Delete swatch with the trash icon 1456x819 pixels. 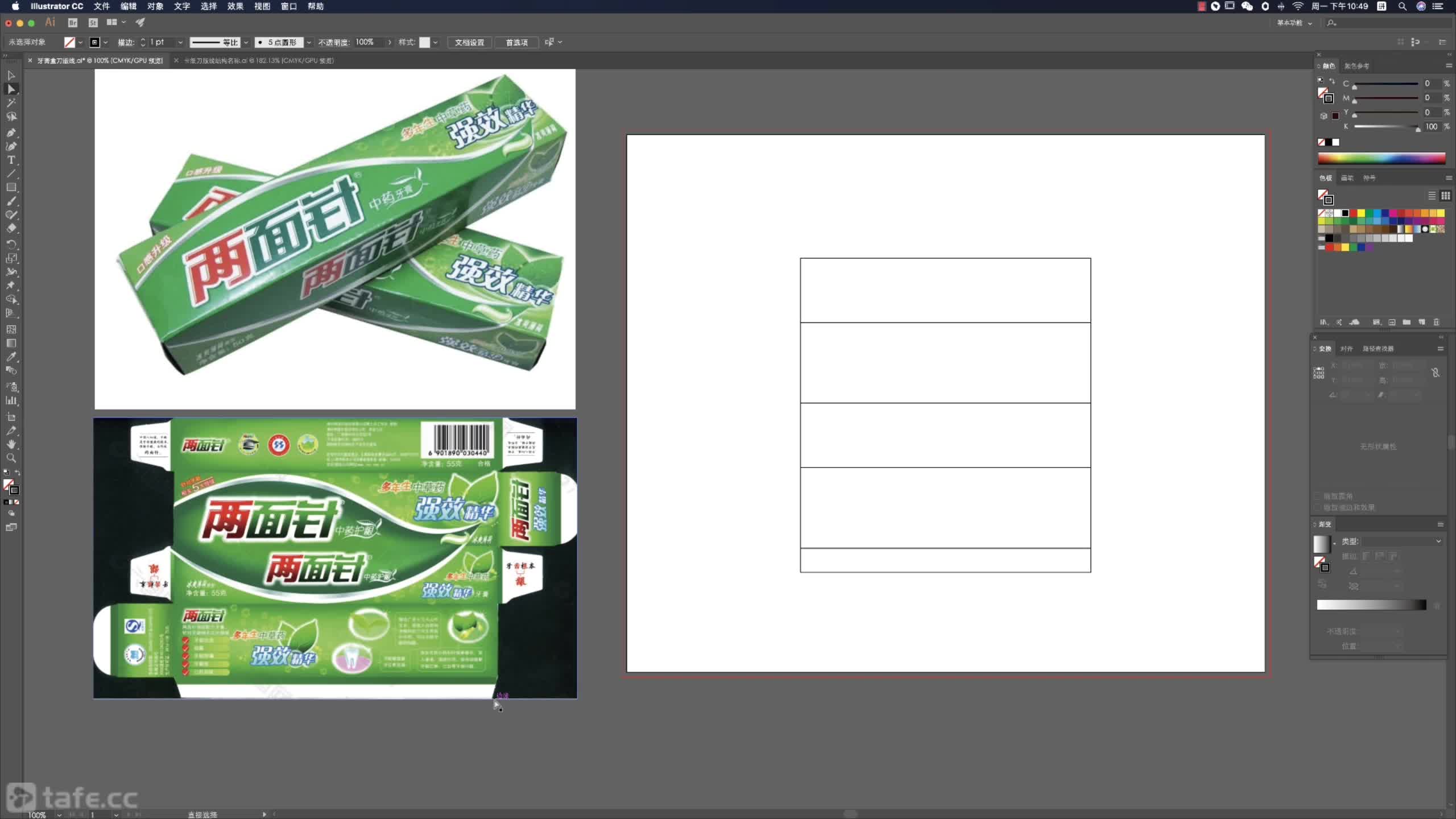(x=1436, y=322)
